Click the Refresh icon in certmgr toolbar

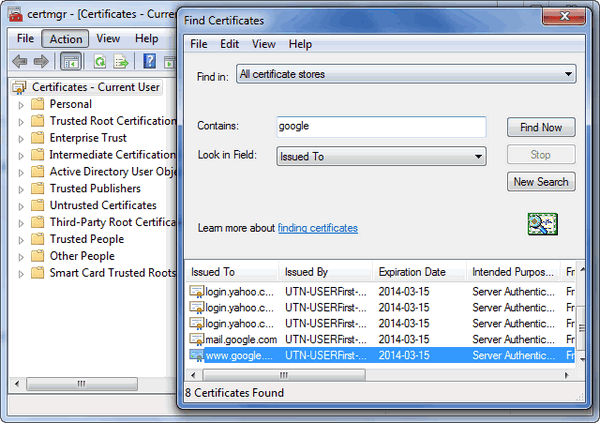tap(100, 61)
